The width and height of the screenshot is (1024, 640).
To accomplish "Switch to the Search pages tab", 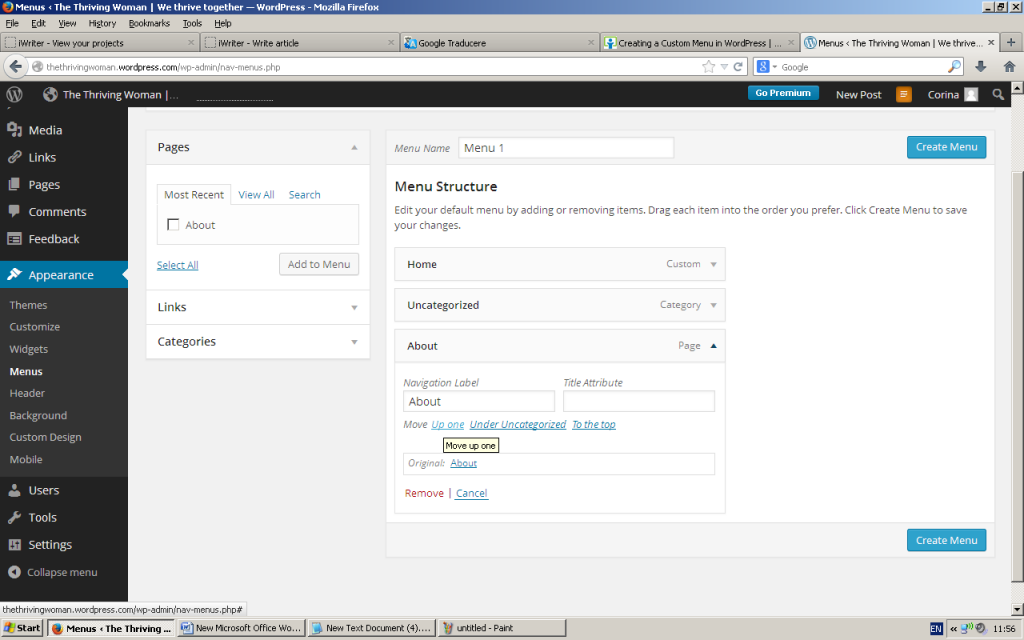I will 304,195.
